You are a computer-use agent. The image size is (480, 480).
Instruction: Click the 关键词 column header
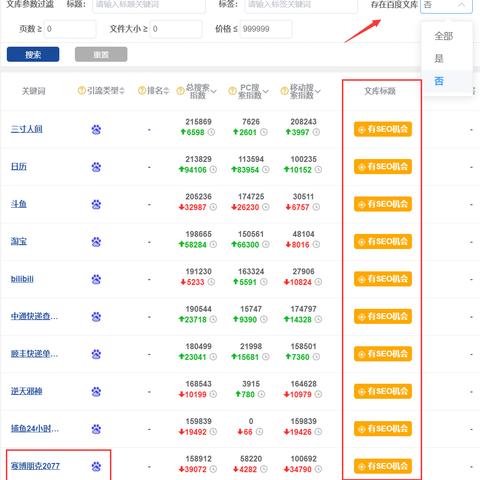coord(33,91)
